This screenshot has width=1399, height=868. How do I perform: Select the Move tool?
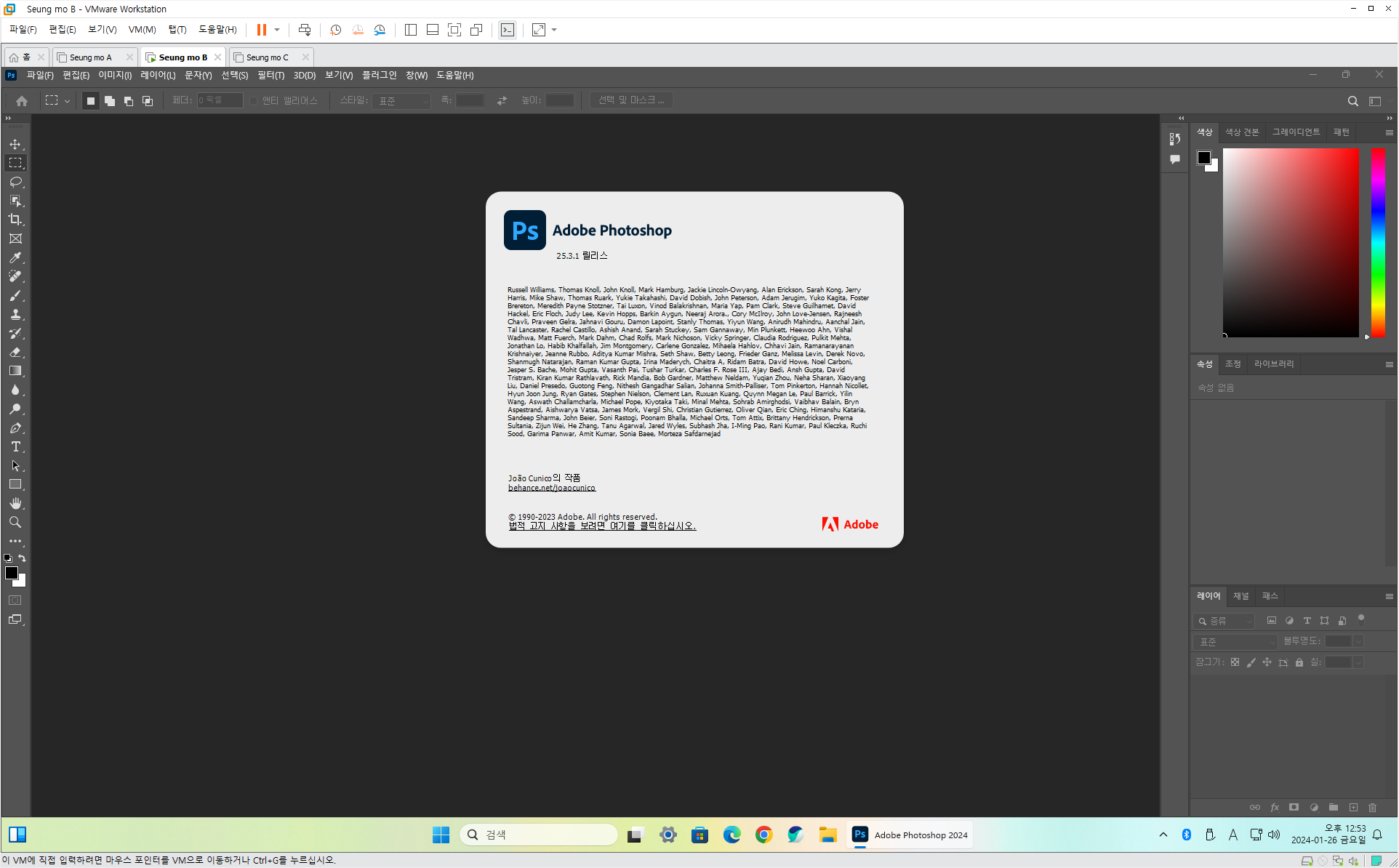click(x=15, y=144)
